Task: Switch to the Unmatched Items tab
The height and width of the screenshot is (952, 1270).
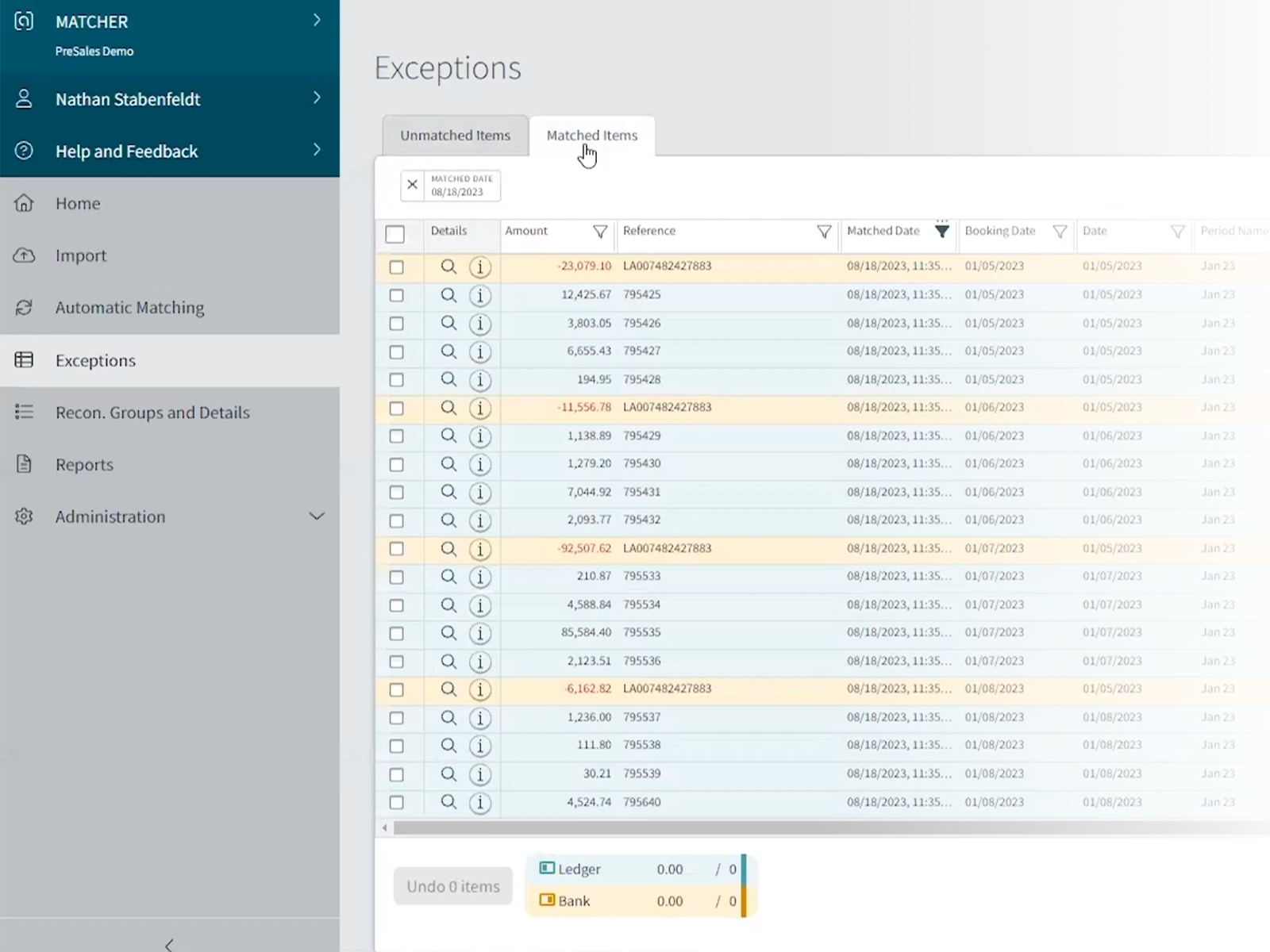Action: (x=455, y=136)
